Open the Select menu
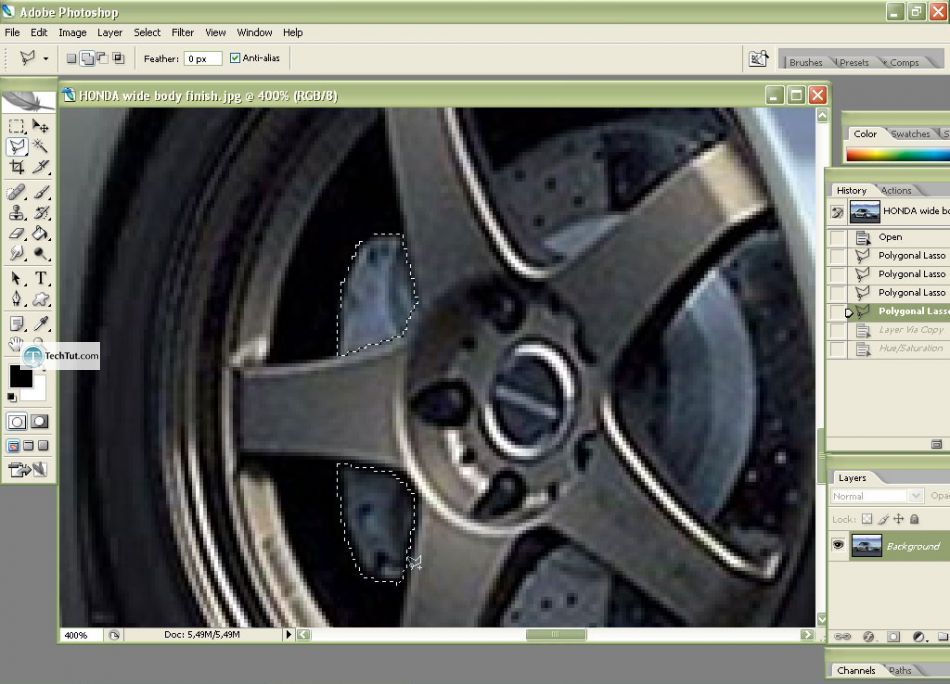Viewport: 950px width, 684px height. [147, 33]
